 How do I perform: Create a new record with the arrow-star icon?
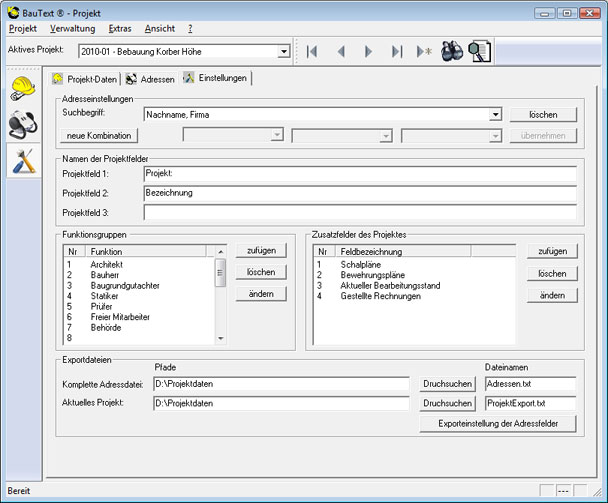click(424, 51)
